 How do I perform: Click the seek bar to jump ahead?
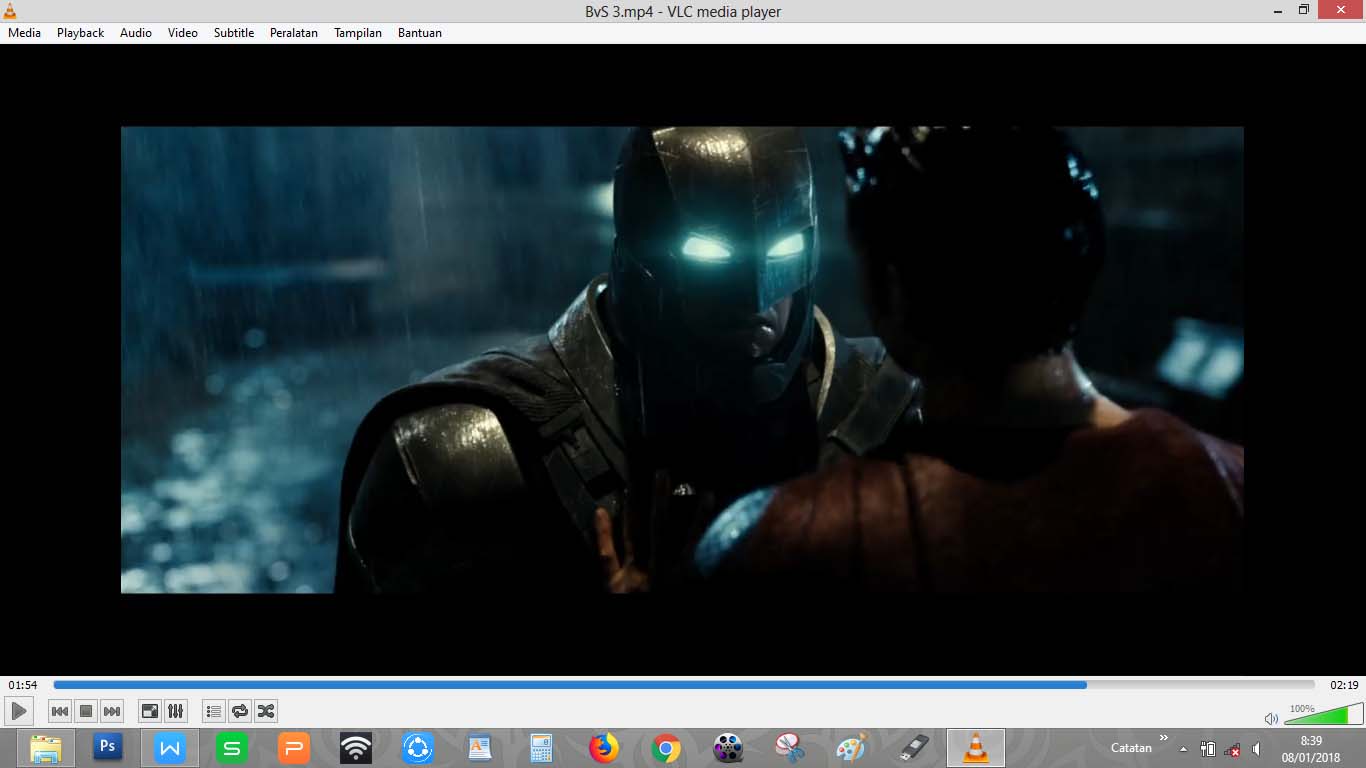tap(1150, 685)
